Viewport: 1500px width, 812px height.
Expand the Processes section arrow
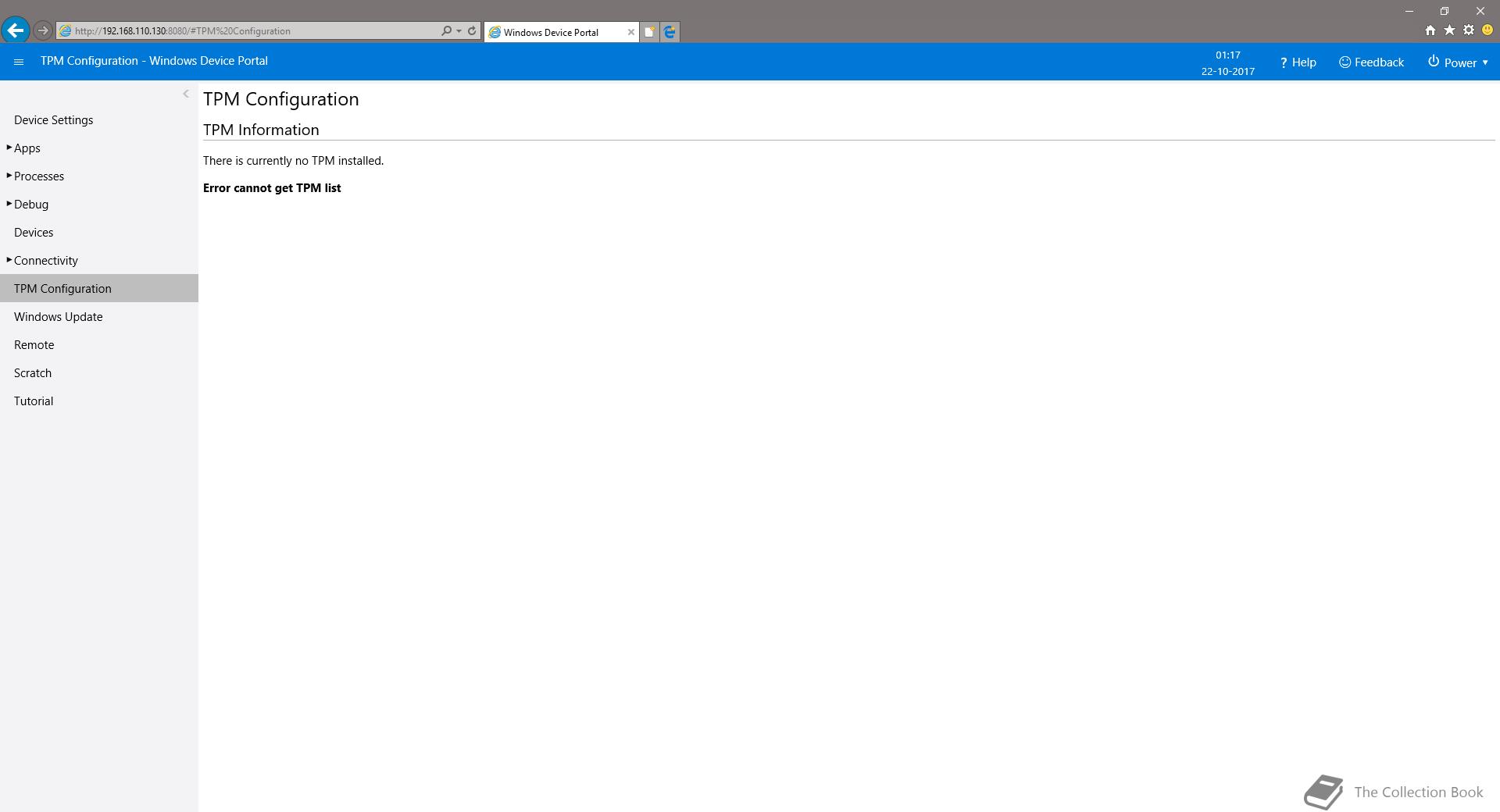coord(9,175)
